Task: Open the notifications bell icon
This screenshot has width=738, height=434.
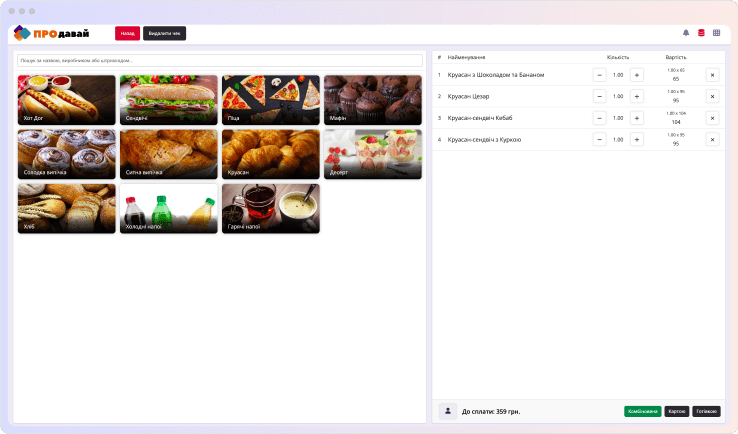Action: pos(686,33)
